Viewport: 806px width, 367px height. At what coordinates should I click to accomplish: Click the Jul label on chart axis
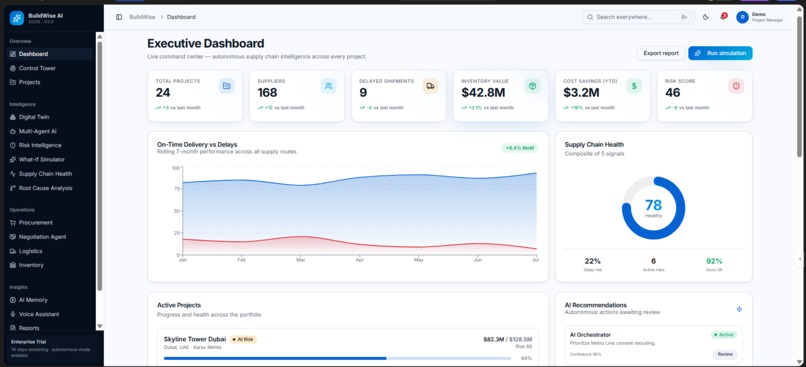pyautogui.click(x=535, y=260)
